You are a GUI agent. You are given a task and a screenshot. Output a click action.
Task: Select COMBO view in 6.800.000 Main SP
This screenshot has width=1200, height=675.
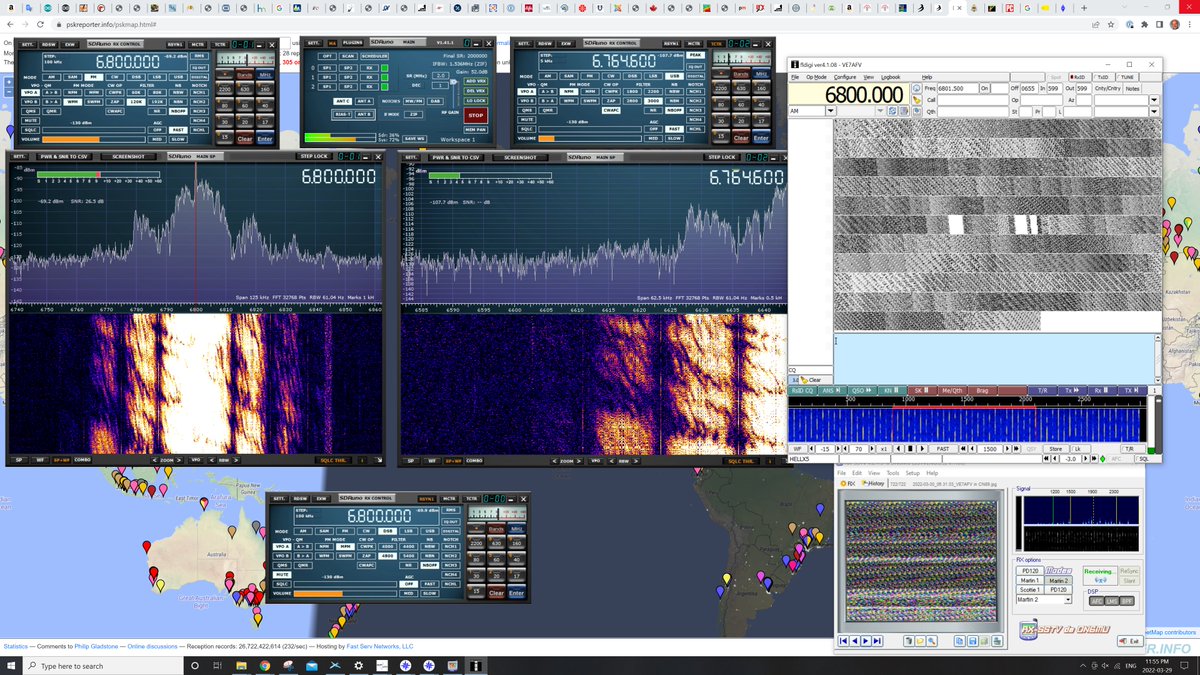coord(82,460)
